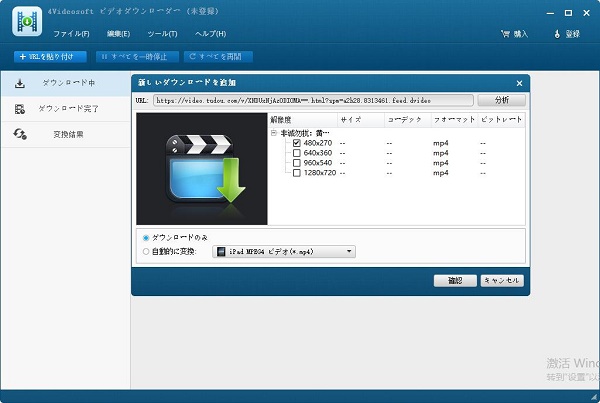The height and width of the screenshot is (403, 600).
Task: Check the 1280x720 resolution checkbox
Action: pyautogui.click(x=297, y=173)
